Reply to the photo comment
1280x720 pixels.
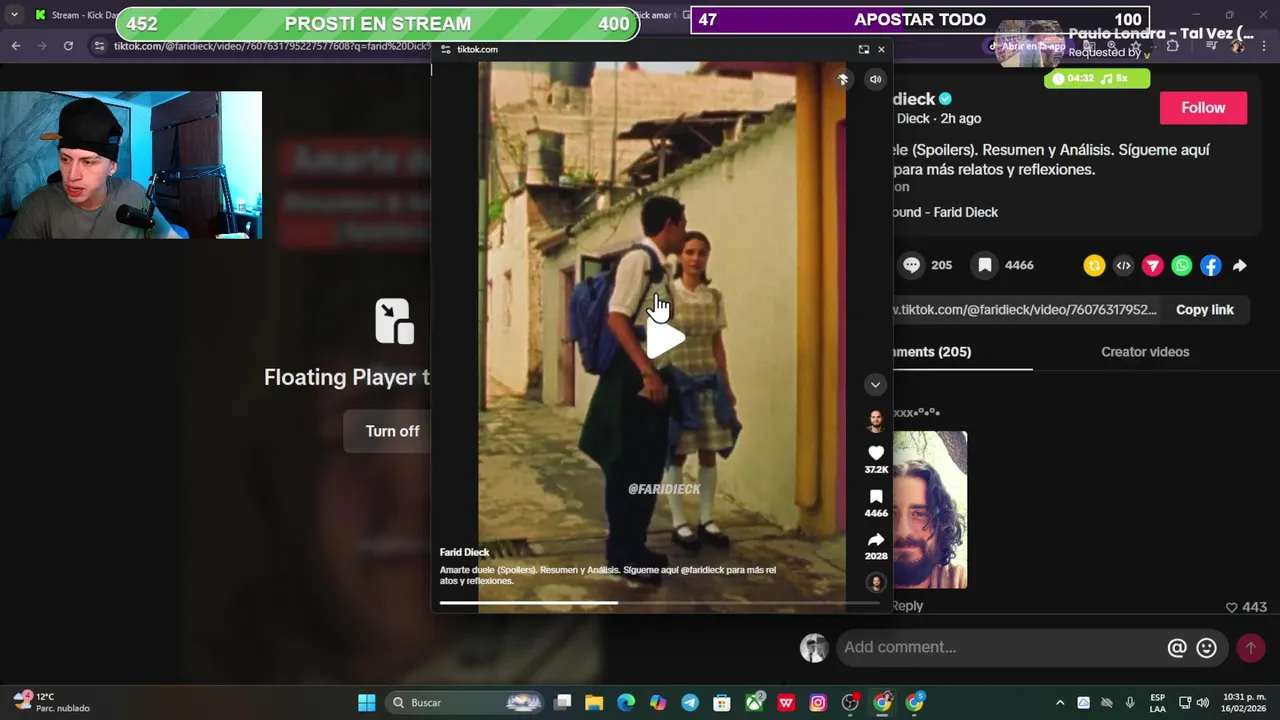[x=907, y=606]
